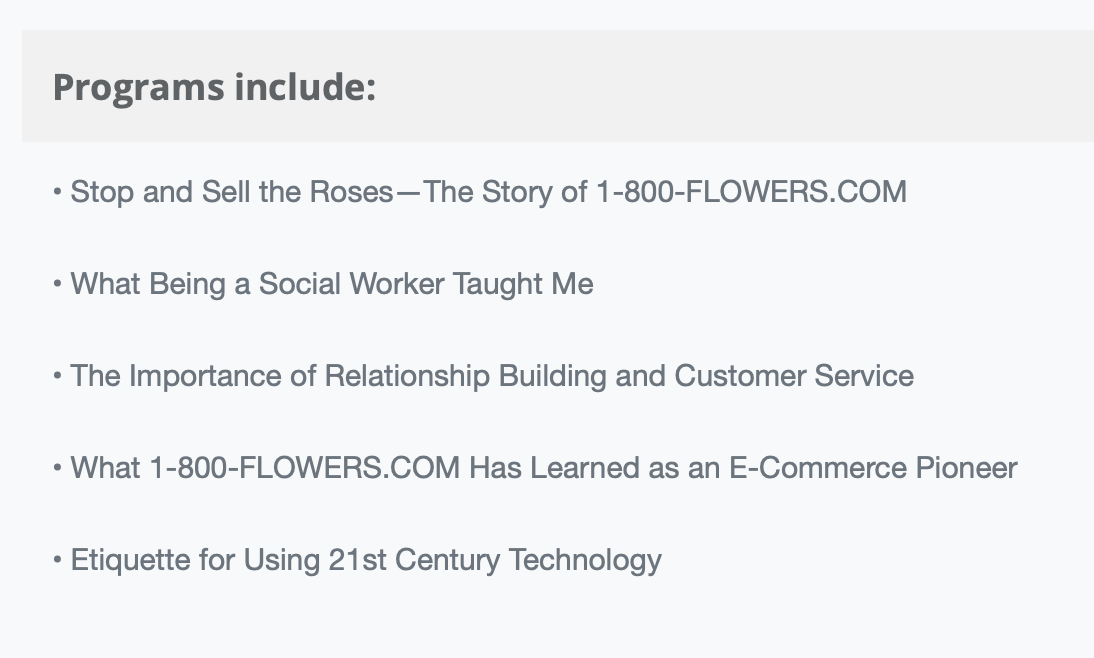Click the phrase "Customer Service" in third item
1094x658 pixels.
[x=794, y=376]
